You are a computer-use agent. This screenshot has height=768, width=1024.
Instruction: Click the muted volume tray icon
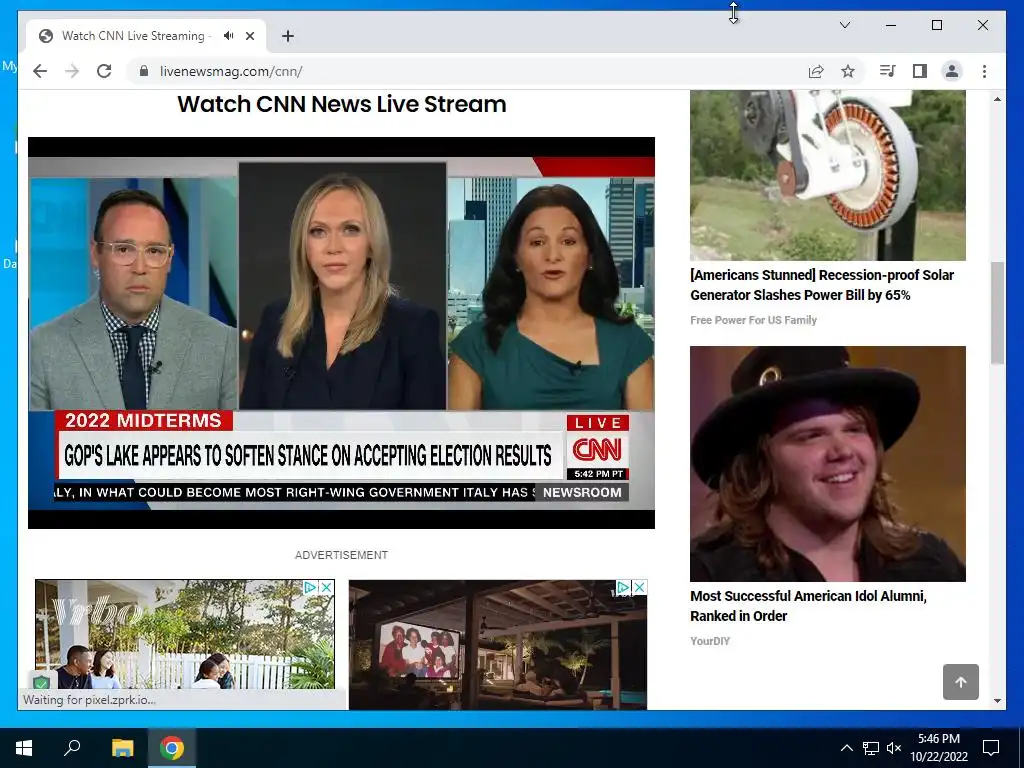tap(894, 748)
